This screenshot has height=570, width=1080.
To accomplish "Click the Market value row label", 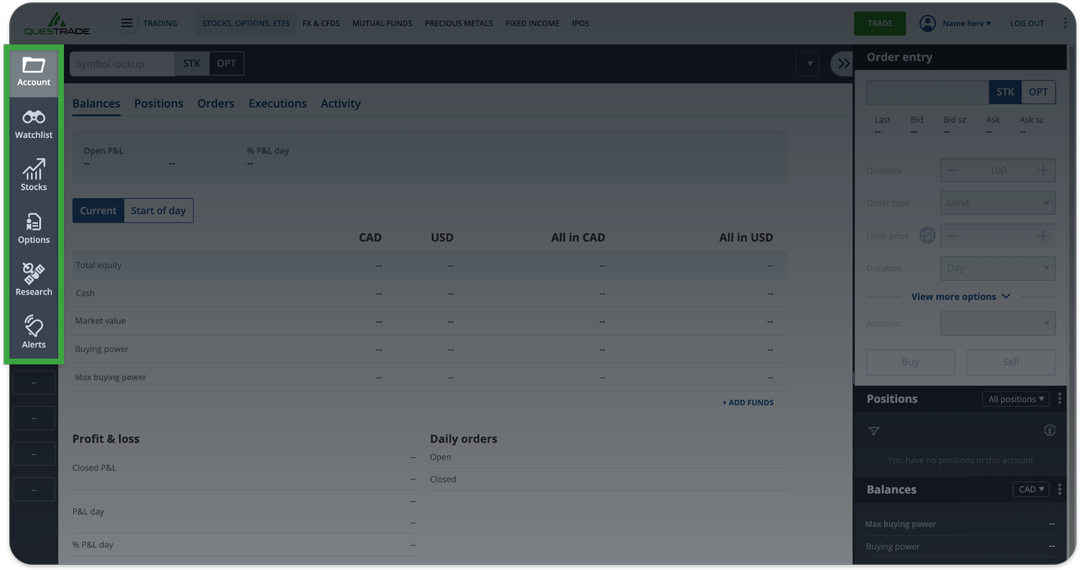I will coord(101,321).
